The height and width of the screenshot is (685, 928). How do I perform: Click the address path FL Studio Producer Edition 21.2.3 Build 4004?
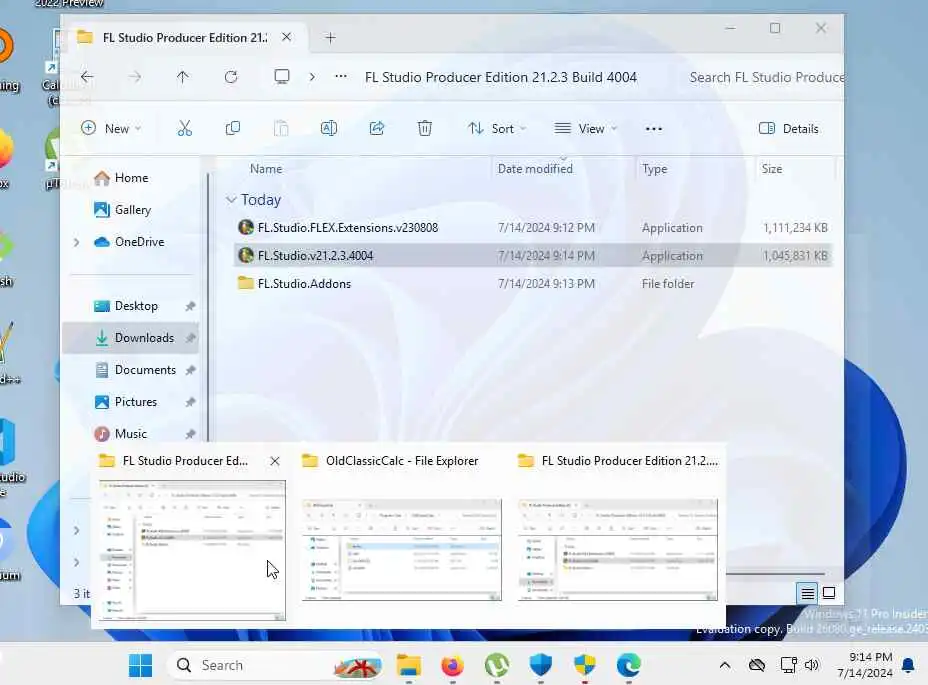pyautogui.click(x=501, y=77)
